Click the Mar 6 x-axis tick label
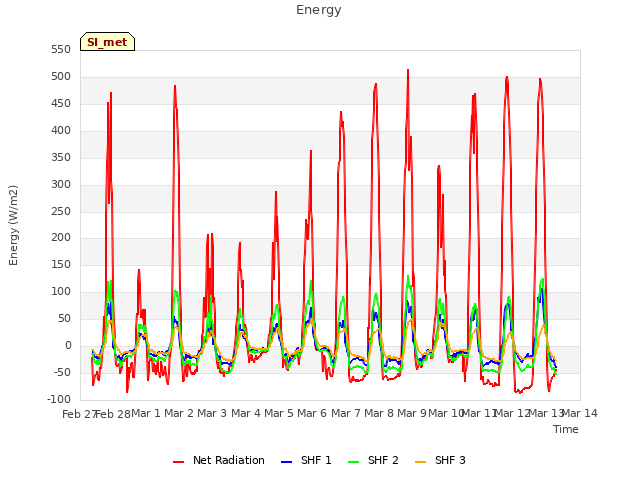 pos(312,413)
